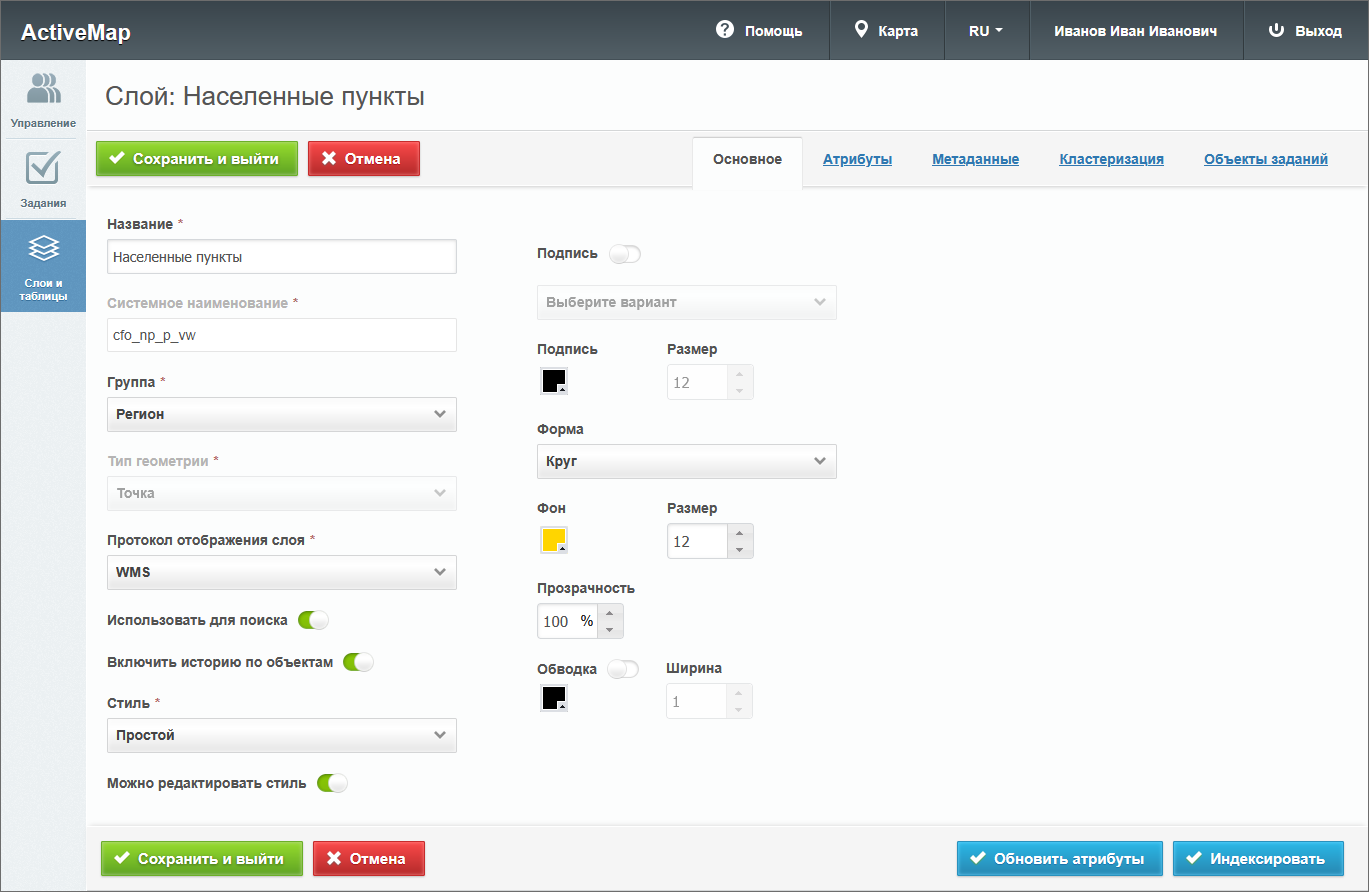
Task: Click the Обновить атрибуты button
Action: 1059,858
